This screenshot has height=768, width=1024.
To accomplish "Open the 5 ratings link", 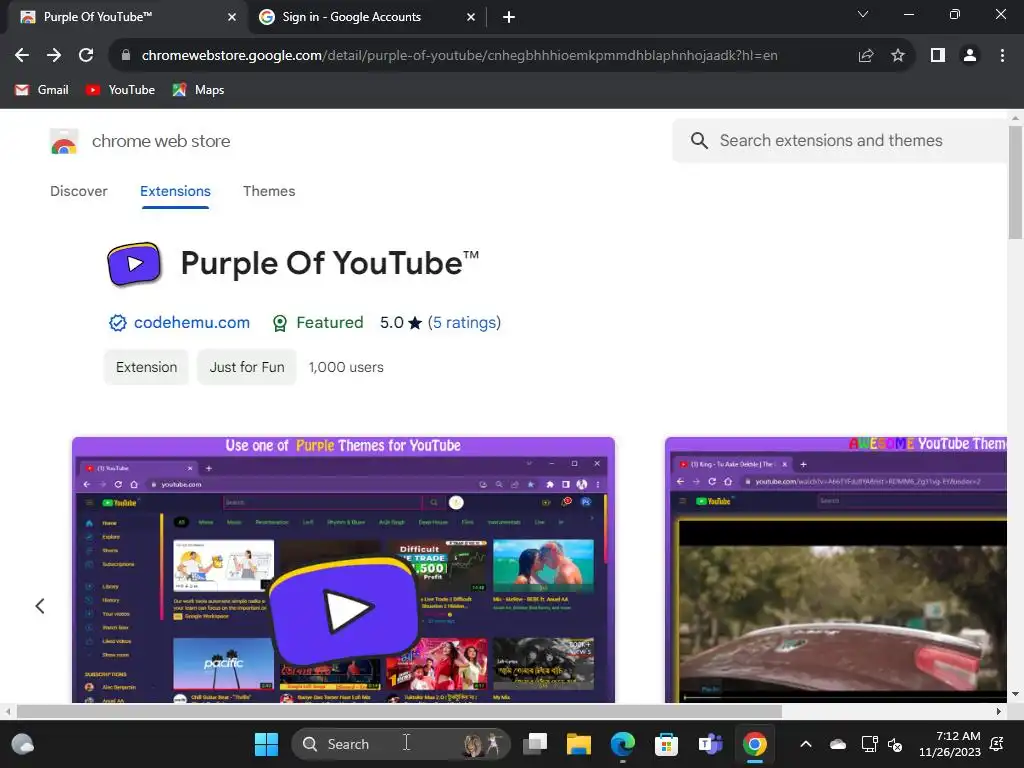I will pos(464,323).
